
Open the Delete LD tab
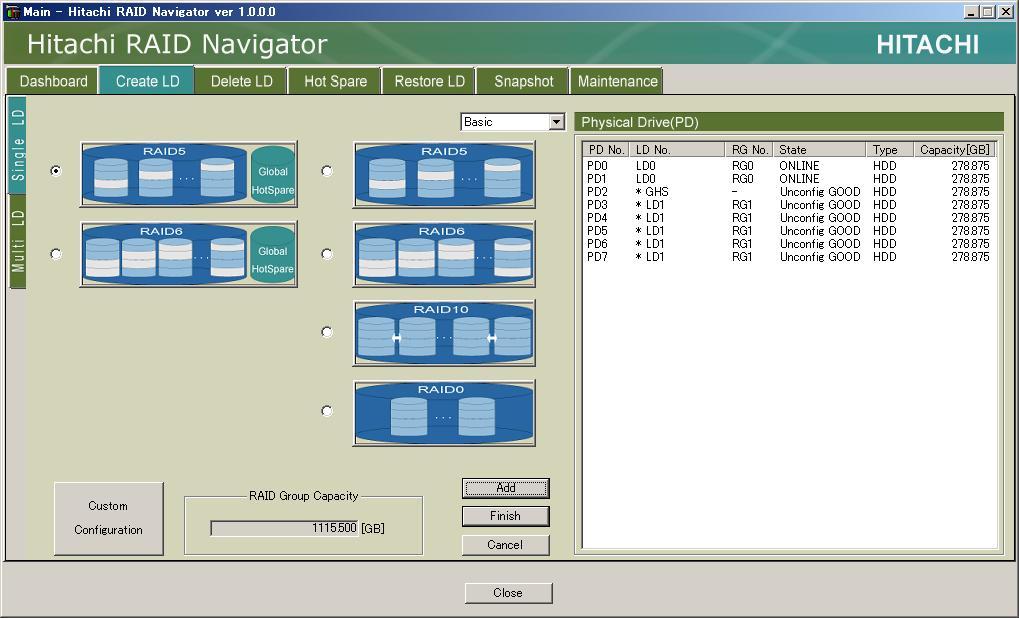coord(242,81)
